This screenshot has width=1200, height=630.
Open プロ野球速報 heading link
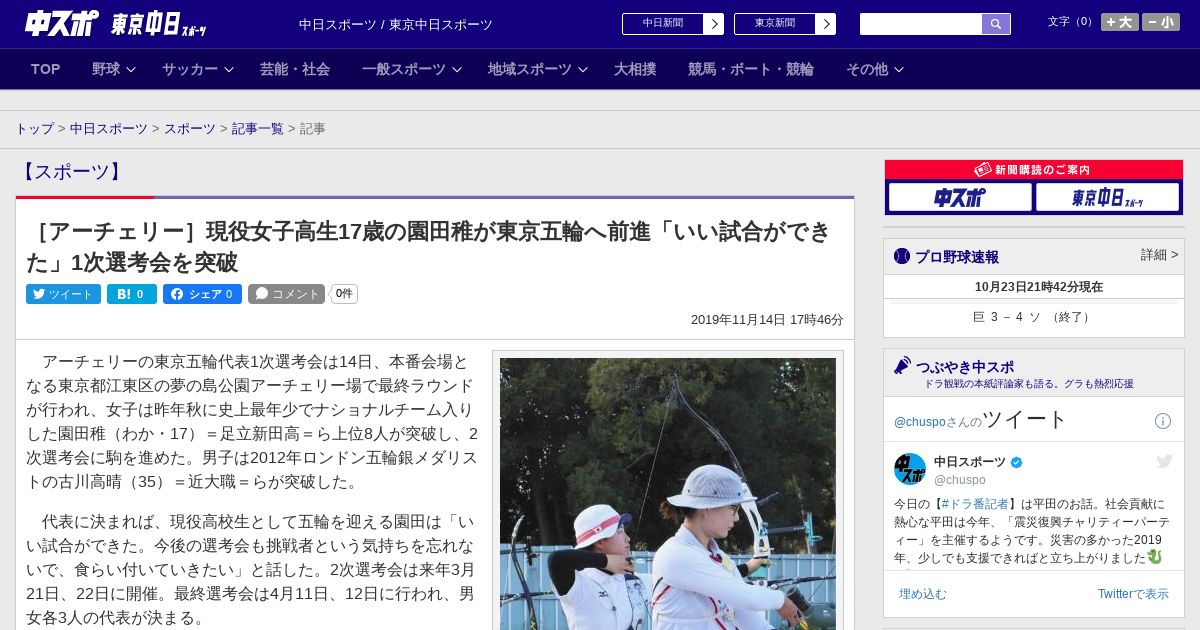click(x=957, y=257)
